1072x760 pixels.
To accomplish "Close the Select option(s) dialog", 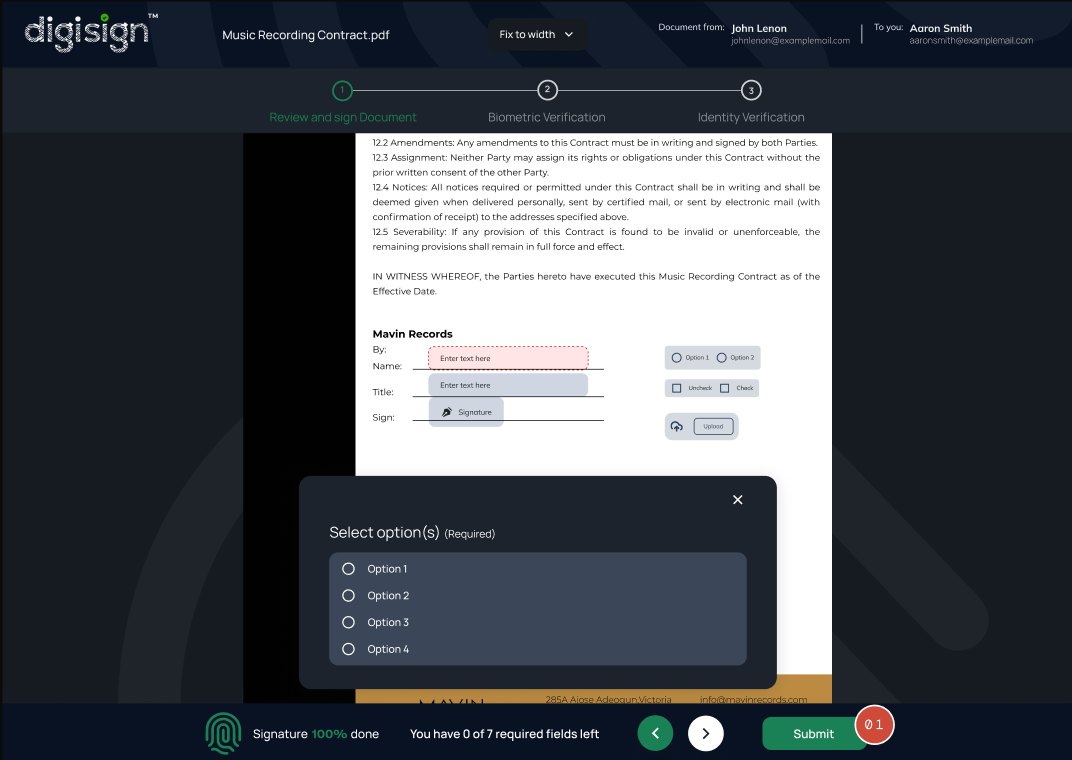I will coord(737,500).
